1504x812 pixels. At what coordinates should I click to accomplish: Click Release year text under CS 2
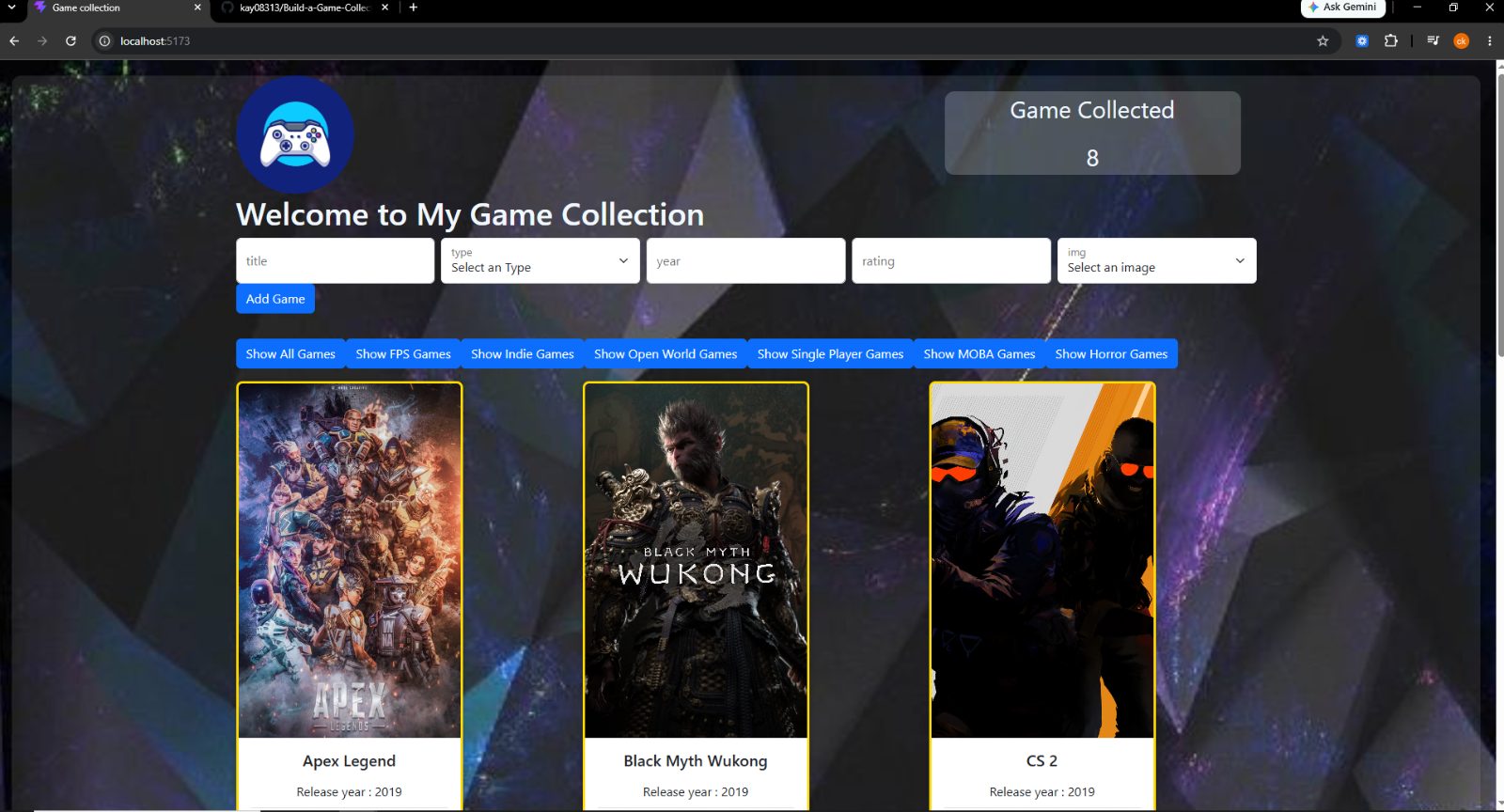[x=1042, y=792]
